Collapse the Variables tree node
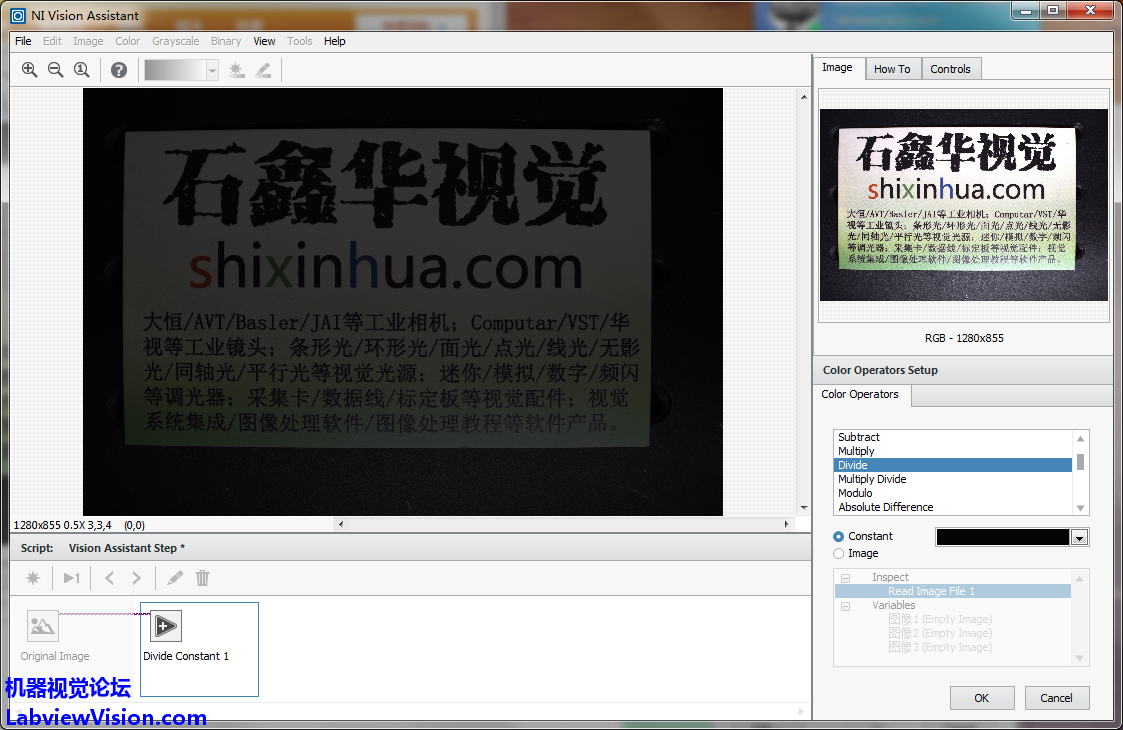Image resolution: width=1123 pixels, height=730 pixels. 846,606
